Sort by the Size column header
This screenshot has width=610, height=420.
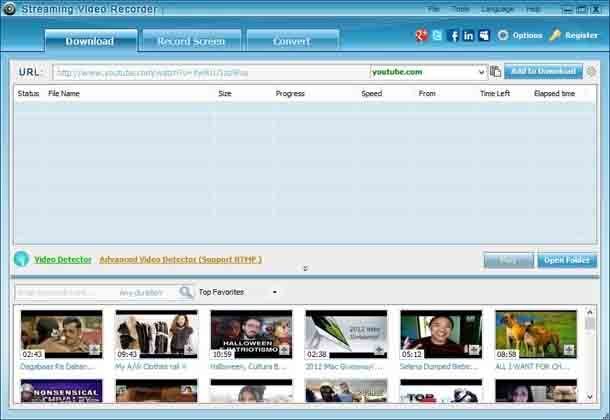[225, 93]
